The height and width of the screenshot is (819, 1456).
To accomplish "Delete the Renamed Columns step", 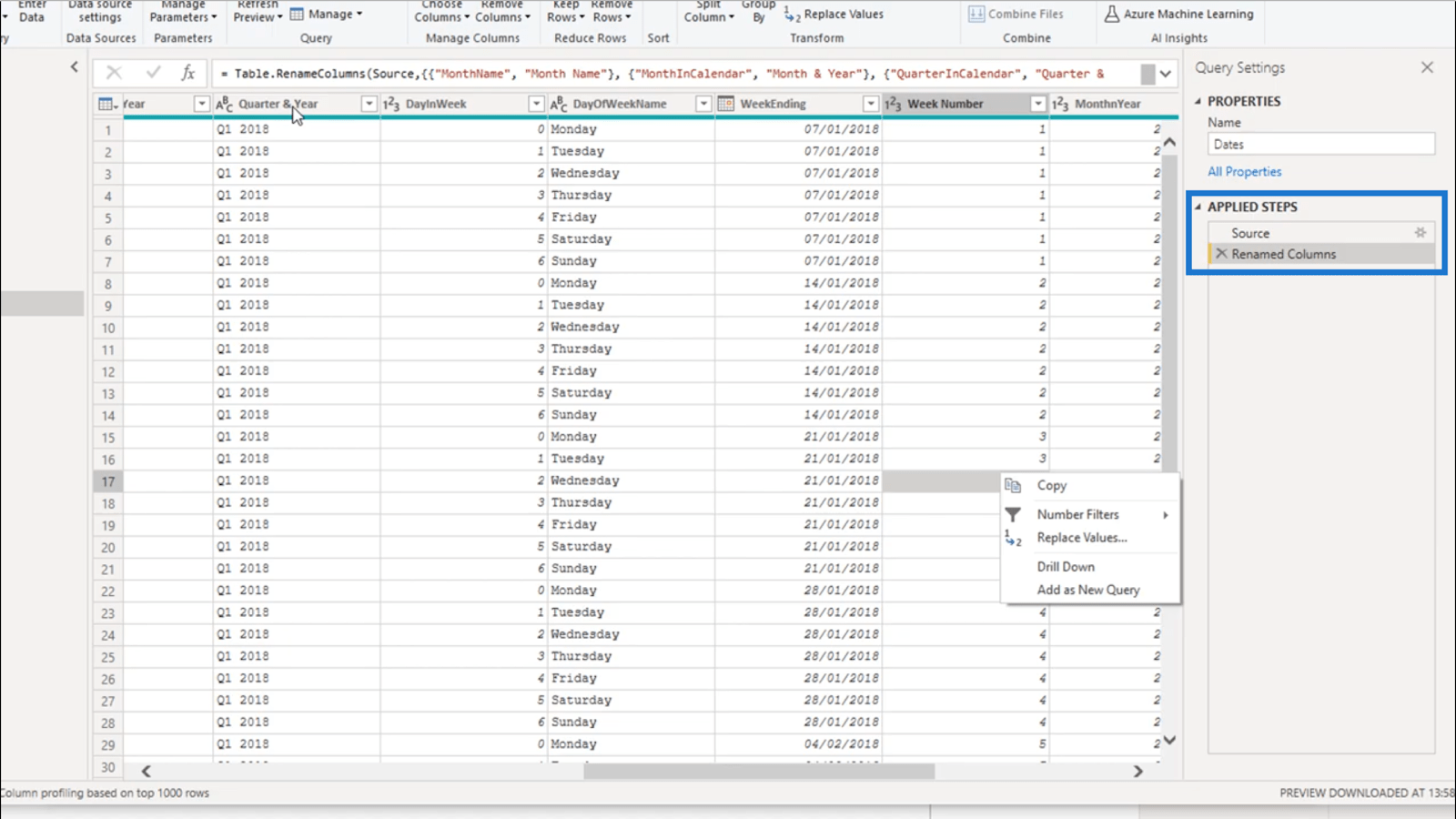I will click(x=1221, y=254).
